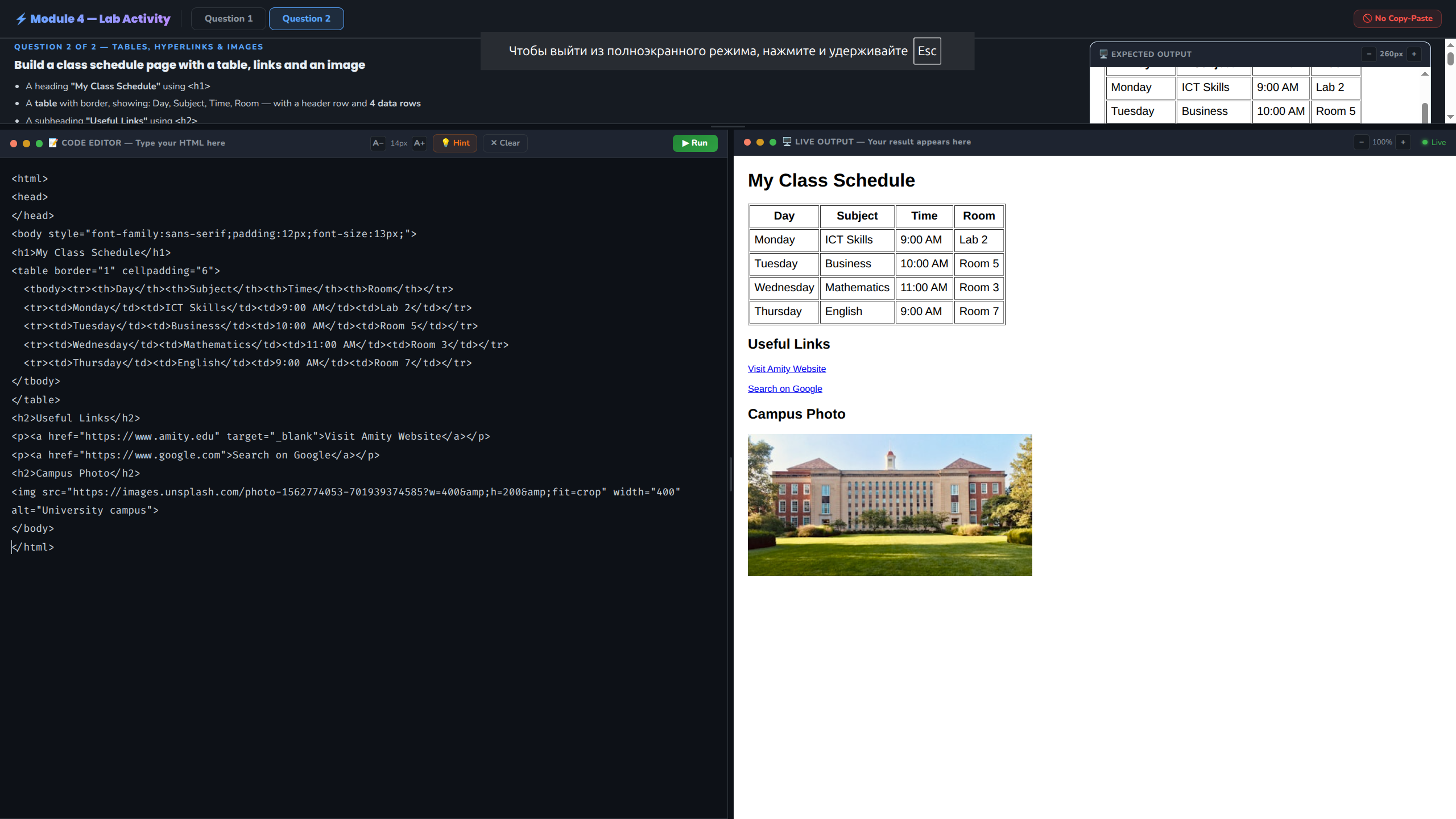Click the campus photo image

(890, 505)
